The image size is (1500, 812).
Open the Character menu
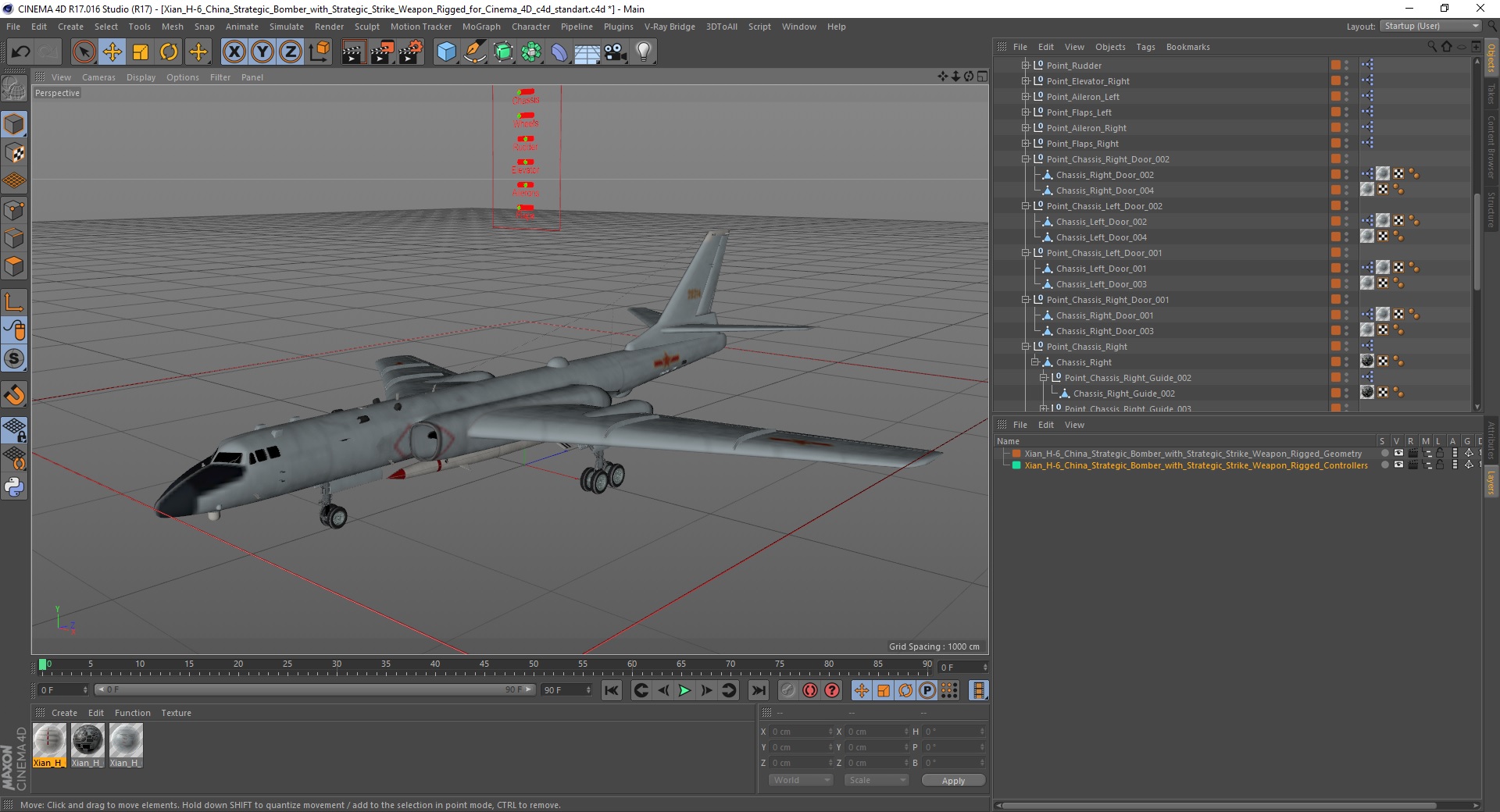(x=530, y=27)
